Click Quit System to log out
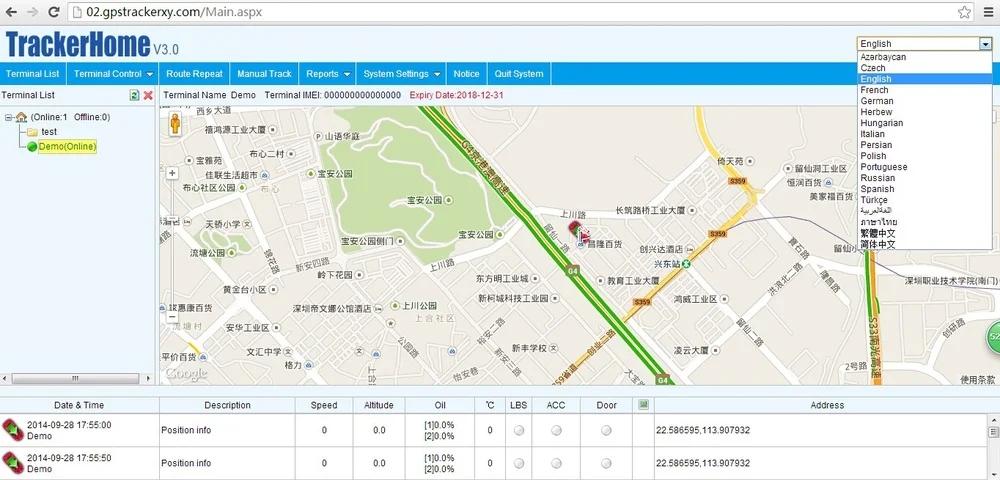 (519, 74)
